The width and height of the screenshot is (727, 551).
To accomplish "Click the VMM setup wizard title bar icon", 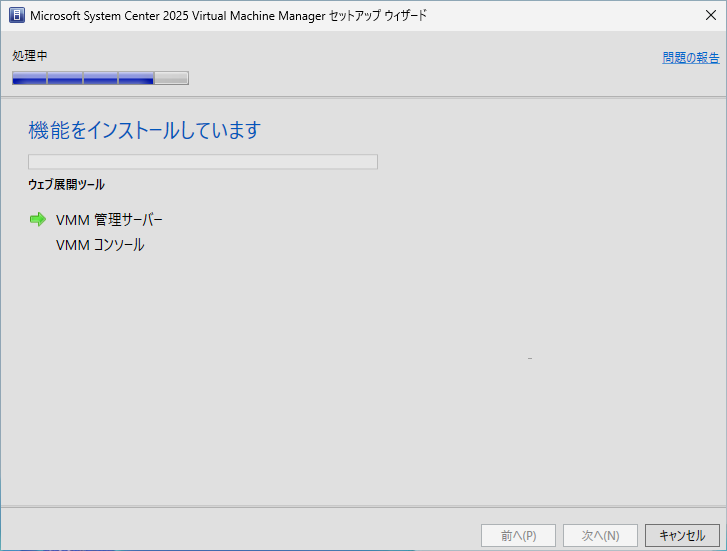I will click(x=17, y=15).
